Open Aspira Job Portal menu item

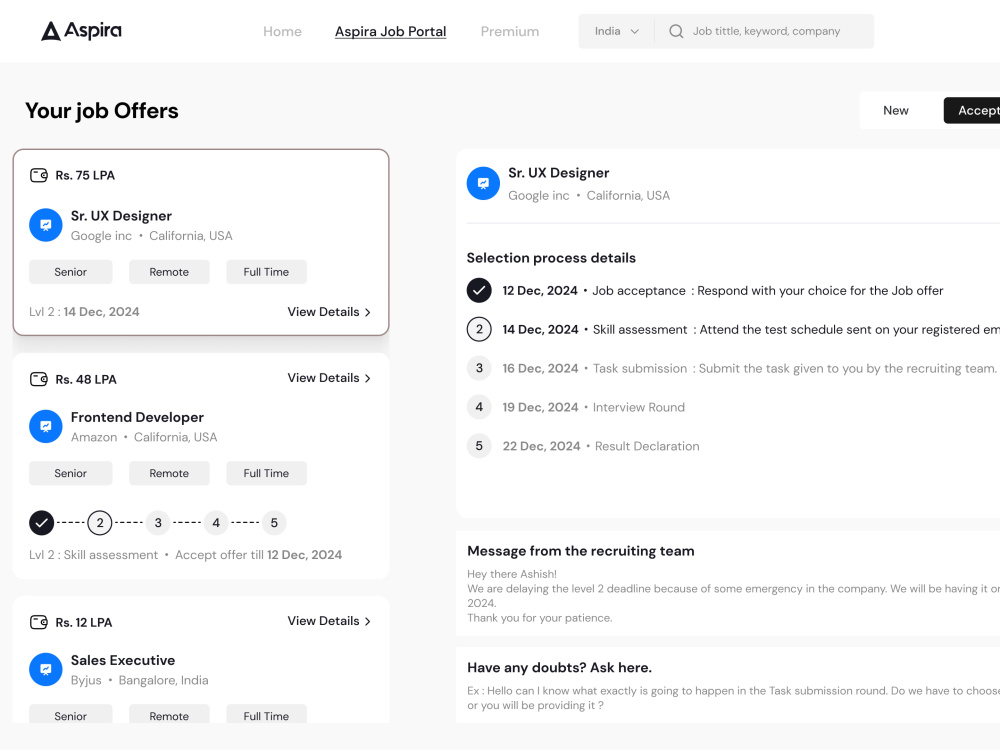(390, 31)
